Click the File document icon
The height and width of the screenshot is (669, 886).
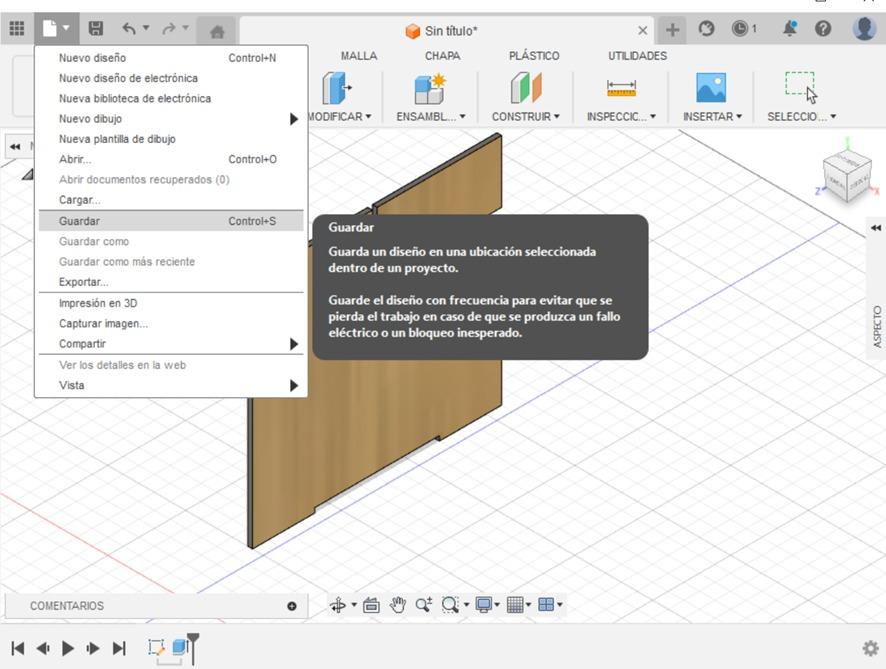point(50,28)
